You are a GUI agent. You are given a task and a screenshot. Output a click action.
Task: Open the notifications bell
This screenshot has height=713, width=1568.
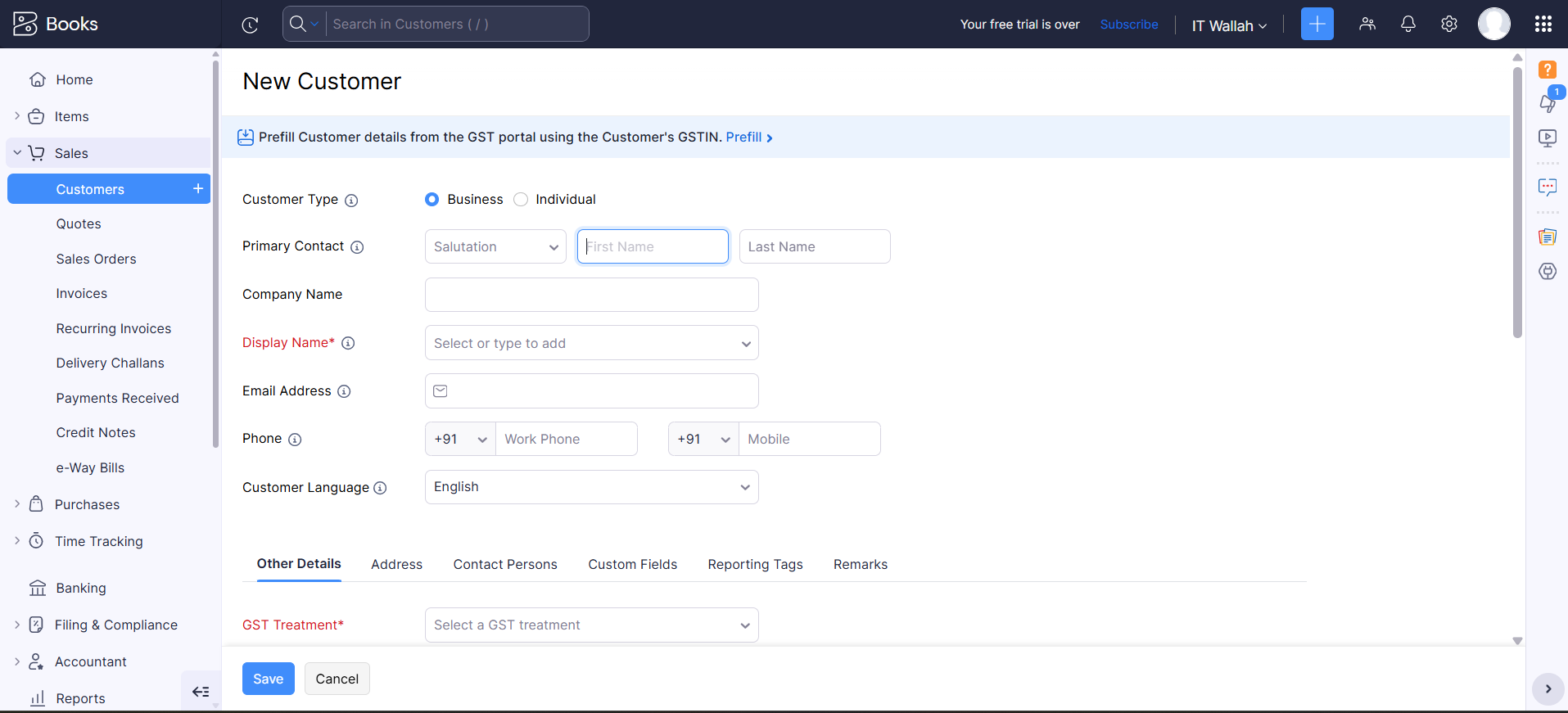(1408, 24)
